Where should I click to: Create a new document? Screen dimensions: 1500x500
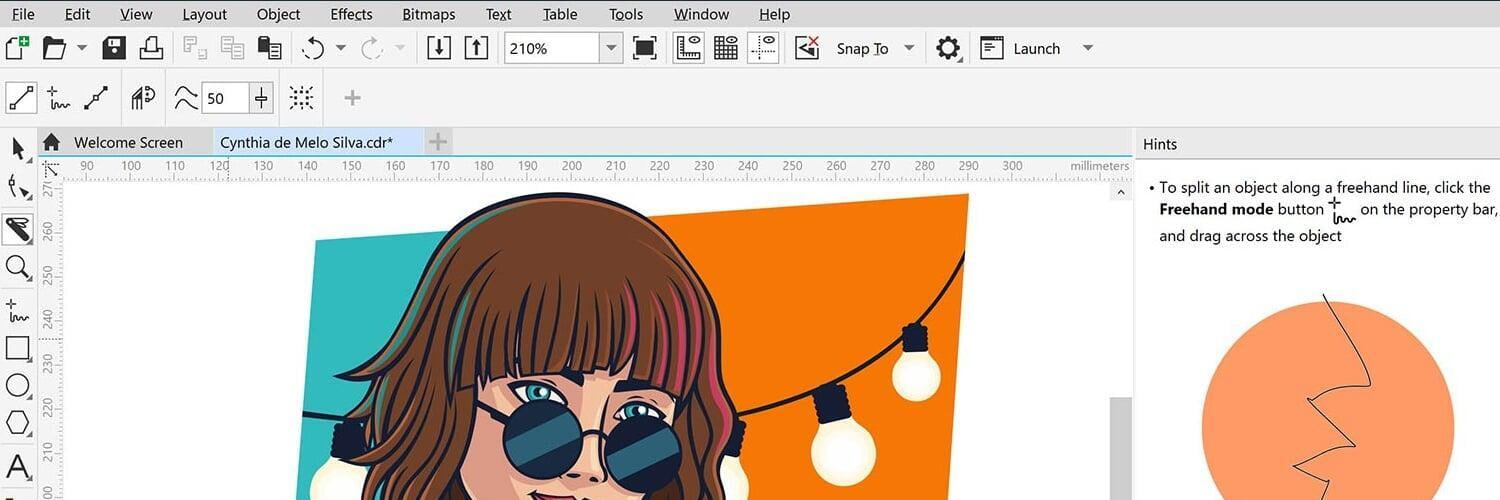[x=18, y=48]
